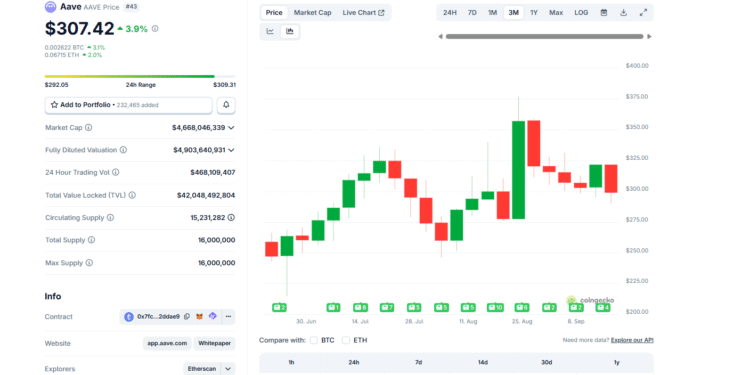The height and width of the screenshot is (375, 750).
Task: Enable the BTC compare checkbox
Action: 314,341
